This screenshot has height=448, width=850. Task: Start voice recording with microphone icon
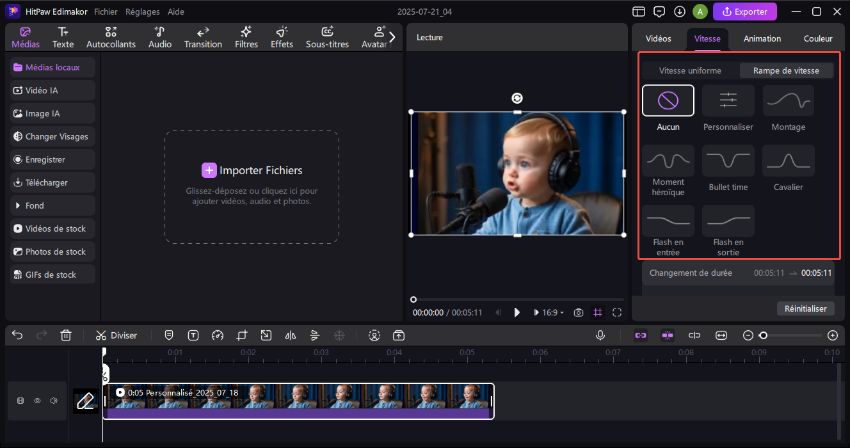600,335
